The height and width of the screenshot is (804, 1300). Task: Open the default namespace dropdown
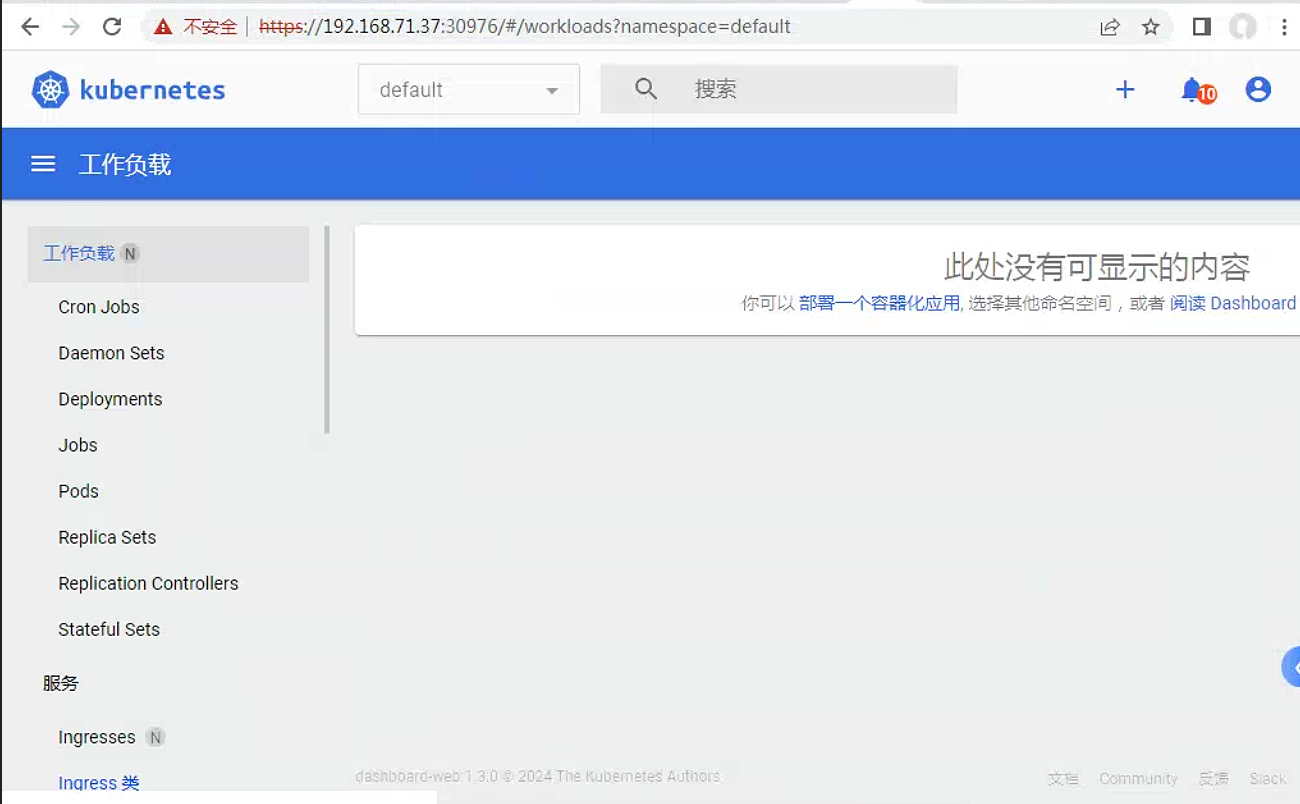pyautogui.click(x=469, y=89)
